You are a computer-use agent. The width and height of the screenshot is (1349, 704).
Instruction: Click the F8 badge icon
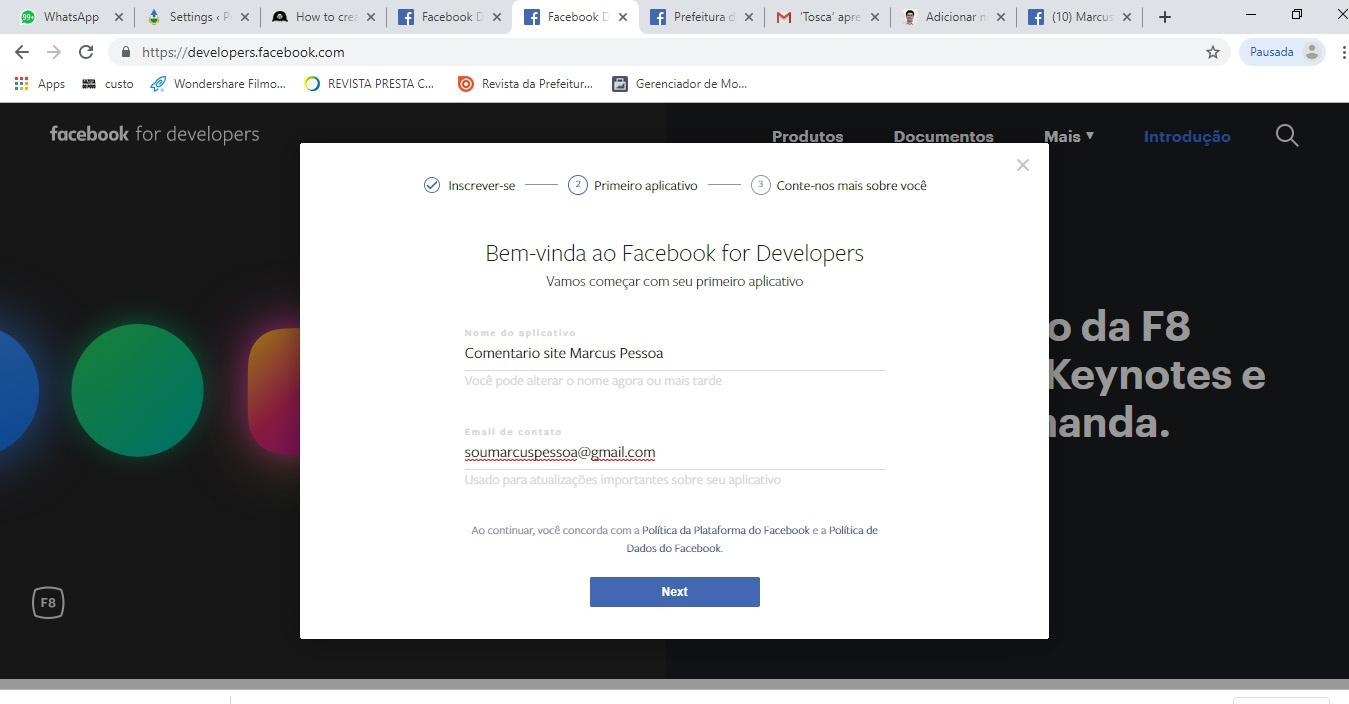48,603
